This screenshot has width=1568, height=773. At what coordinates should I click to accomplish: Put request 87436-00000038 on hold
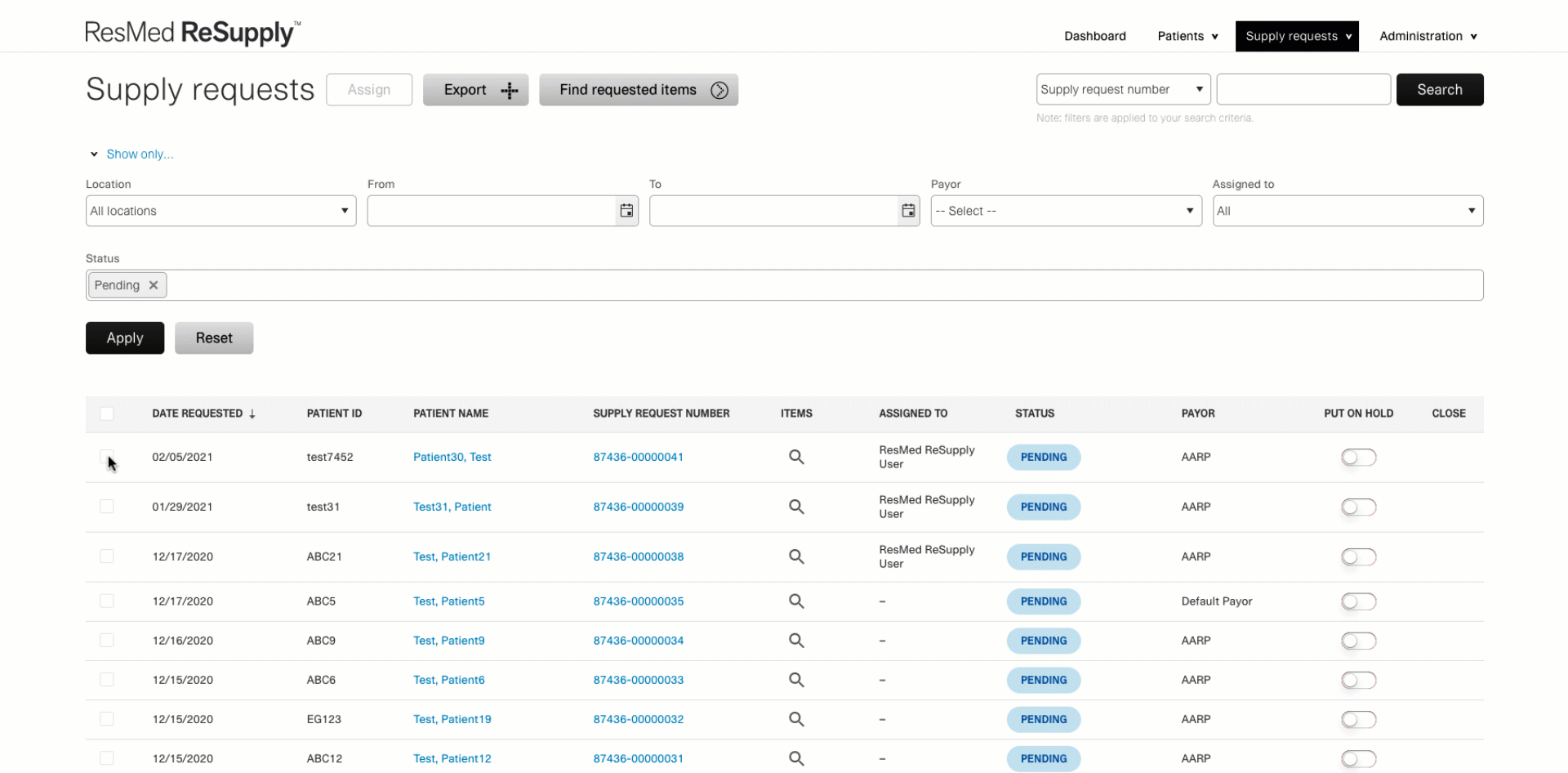tap(1358, 556)
